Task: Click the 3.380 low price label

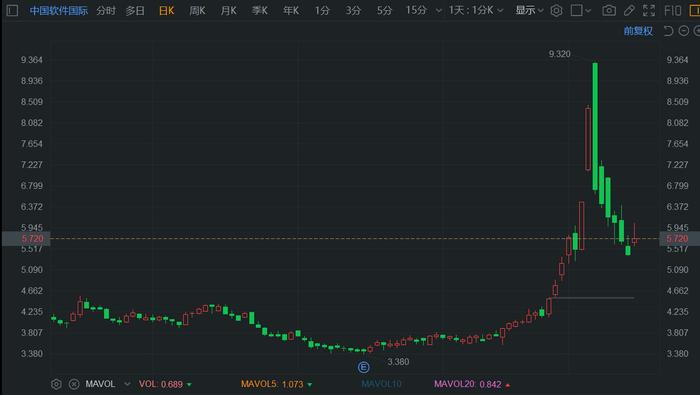Action: tap(398, 362)
